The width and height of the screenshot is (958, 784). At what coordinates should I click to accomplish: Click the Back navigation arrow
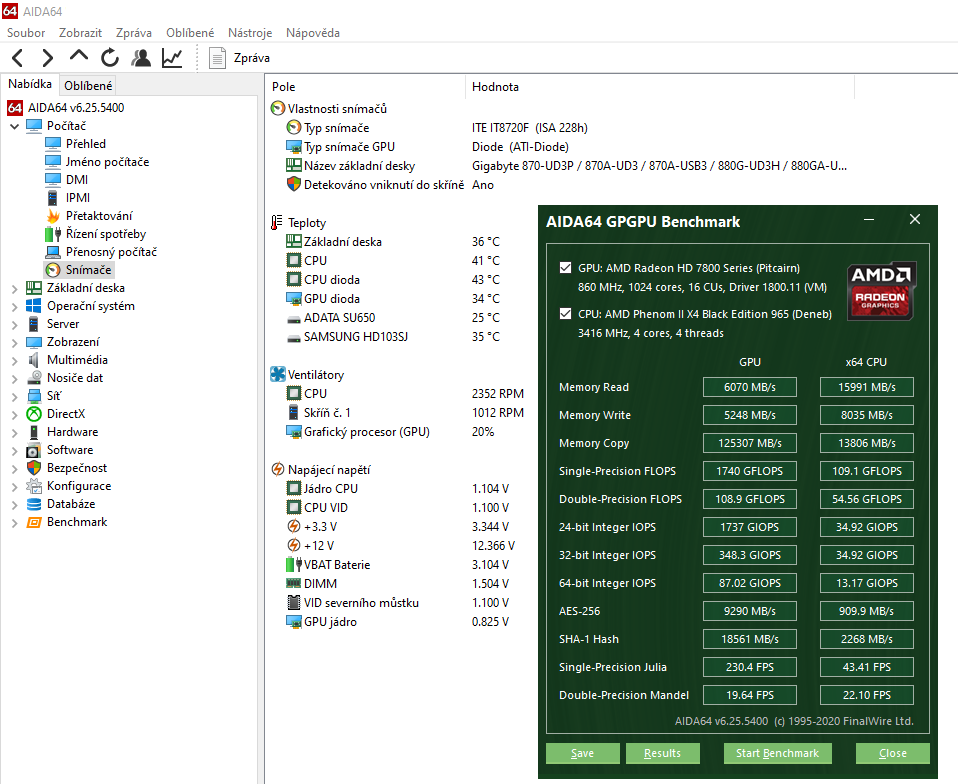click(19, 58)
